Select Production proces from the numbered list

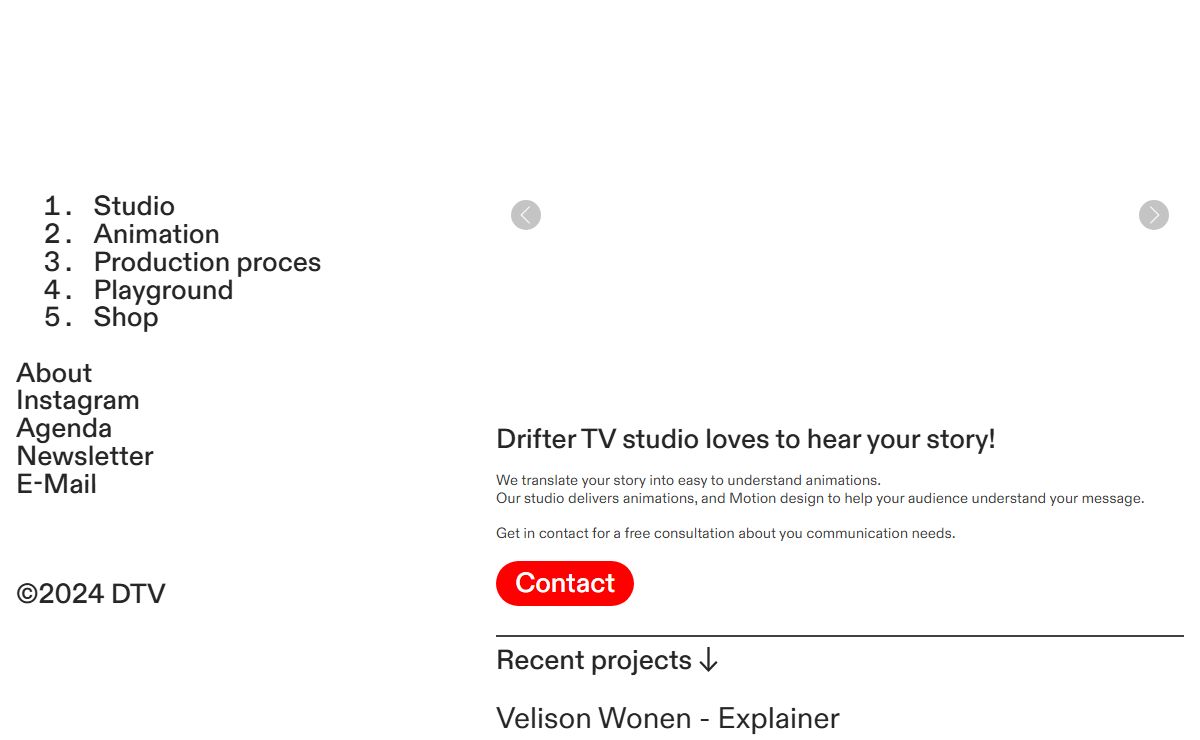tap(207, 262)
